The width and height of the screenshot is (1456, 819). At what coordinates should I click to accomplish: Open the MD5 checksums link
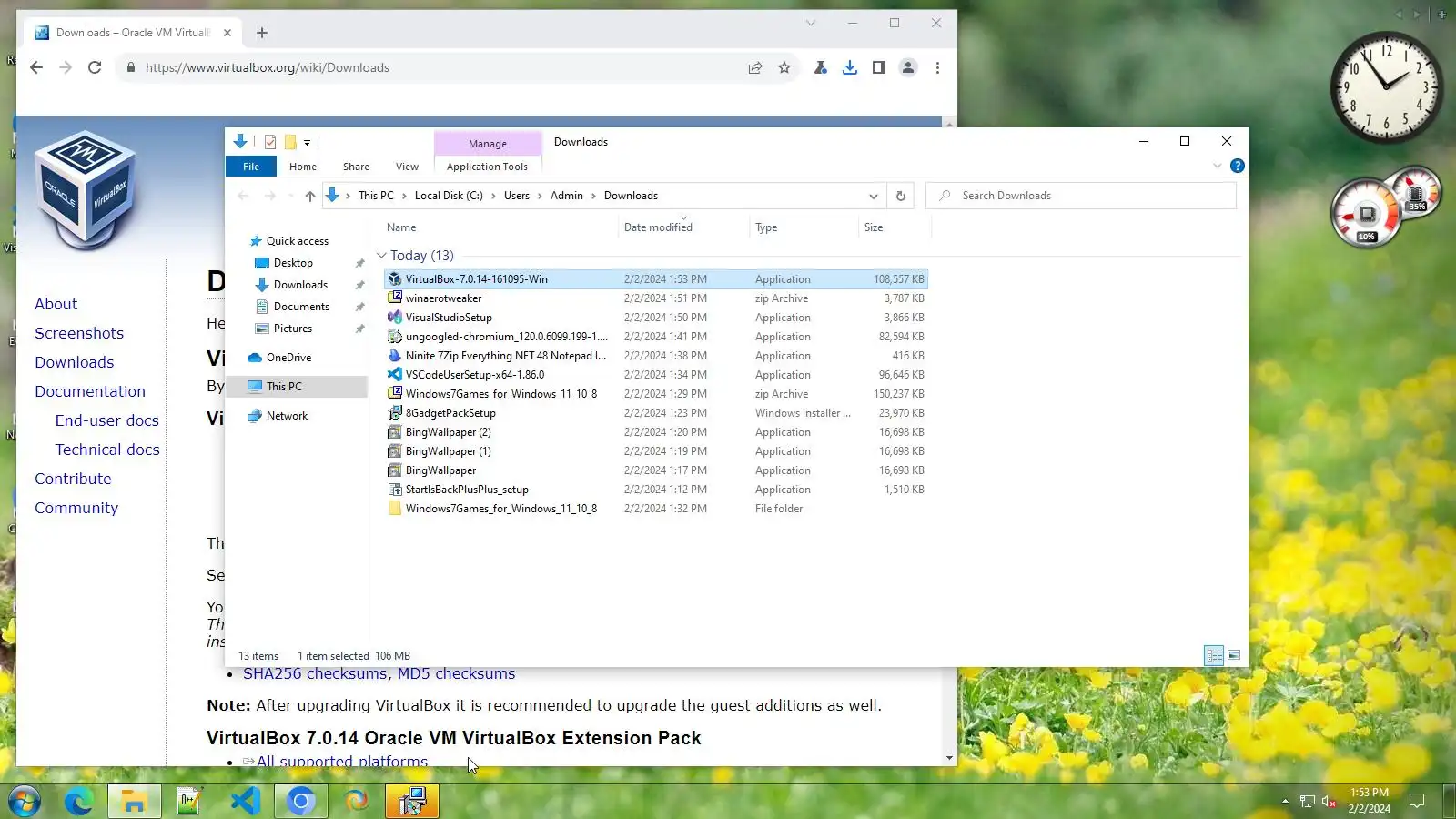[x=456, y=674]
